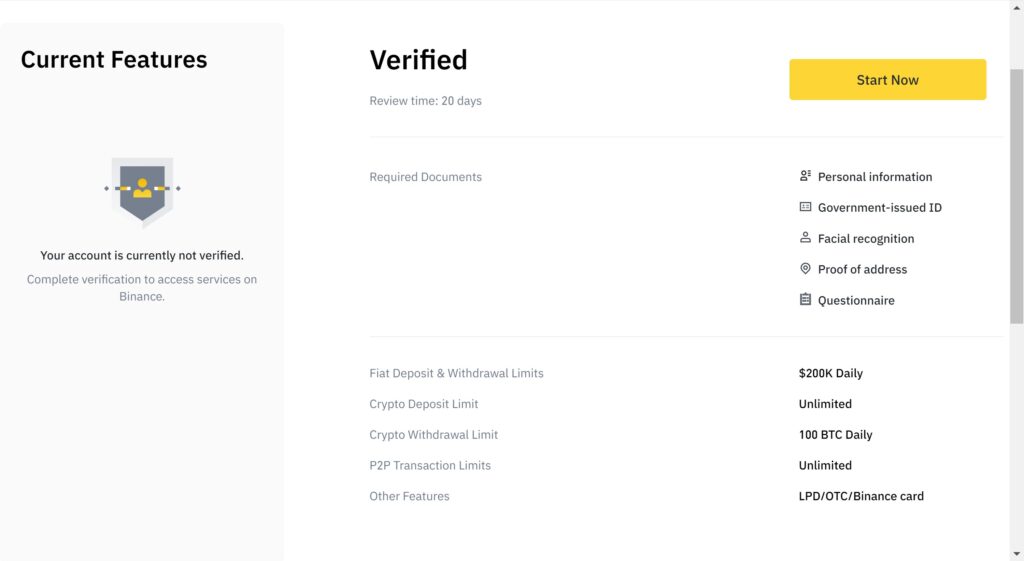
Task: Click the Government-issued ID card icon
Action: (805, 207)
